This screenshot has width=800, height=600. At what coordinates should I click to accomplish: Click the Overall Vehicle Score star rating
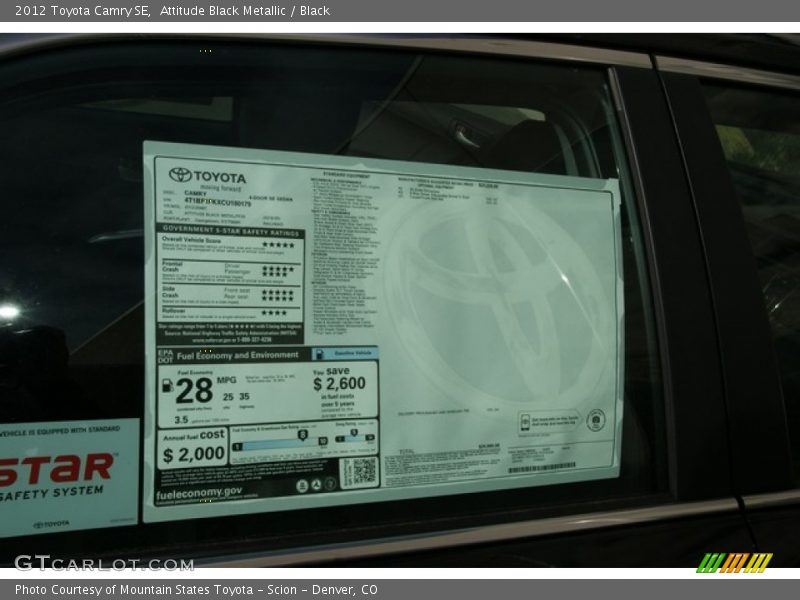[277, 244]
